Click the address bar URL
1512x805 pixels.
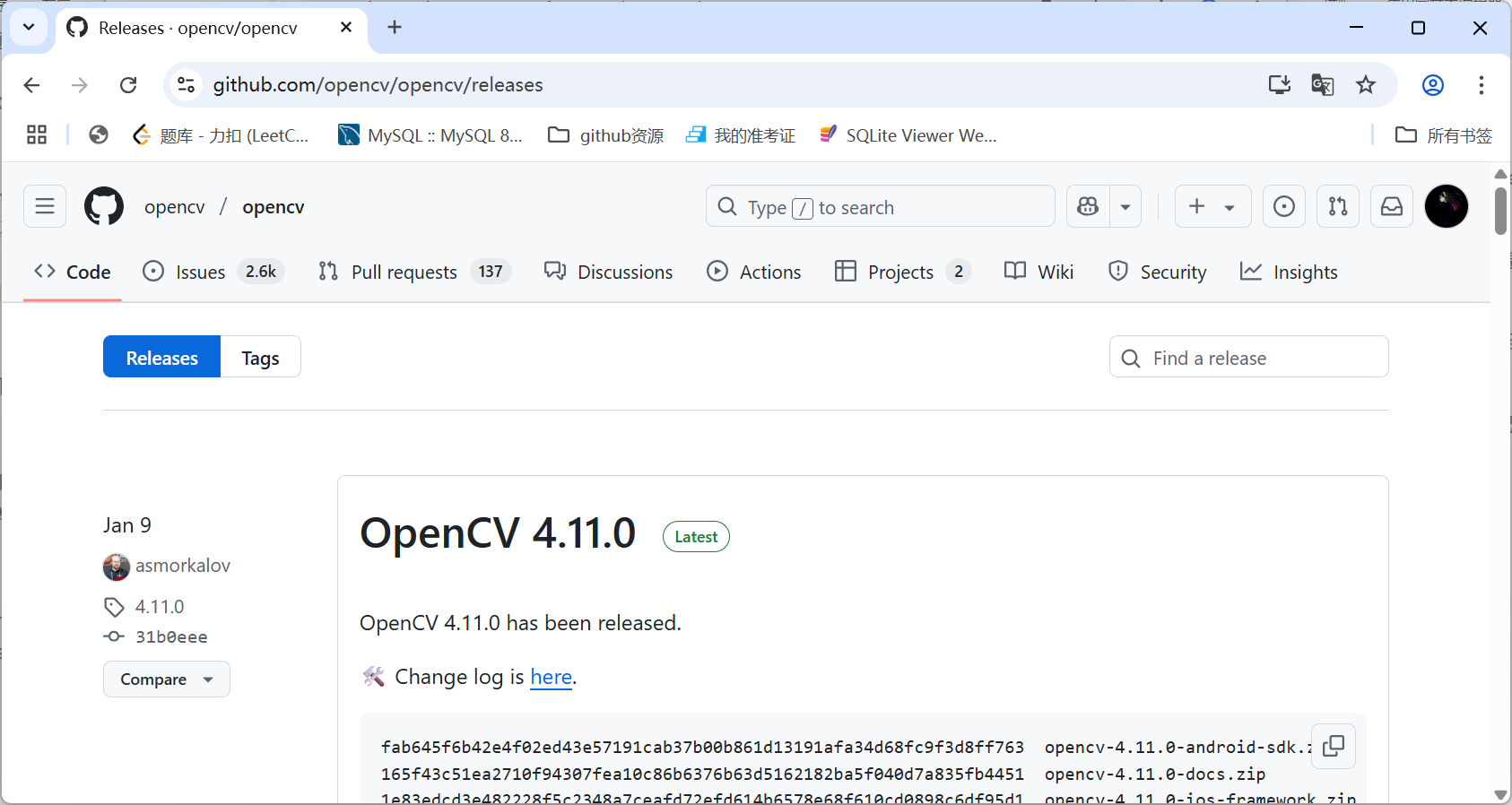(x=378, y=85)
